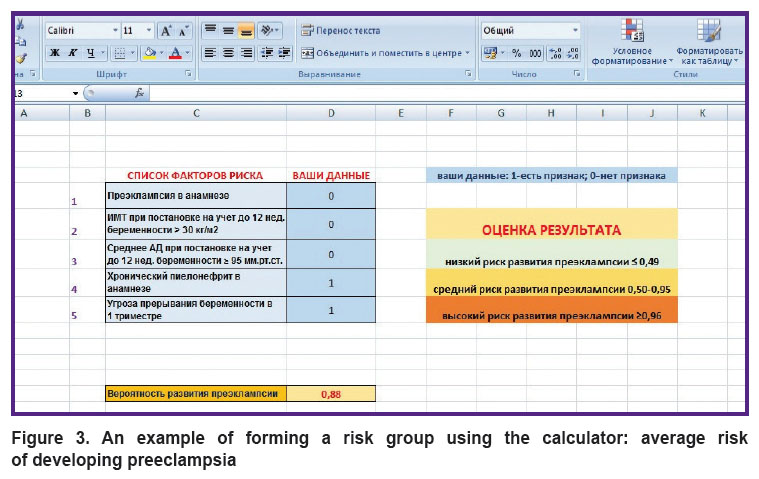Image resolution: width=759 pixels, height=479 pixels.
Task: Select value cell for Среднее АД row
Action: [331, 254]
